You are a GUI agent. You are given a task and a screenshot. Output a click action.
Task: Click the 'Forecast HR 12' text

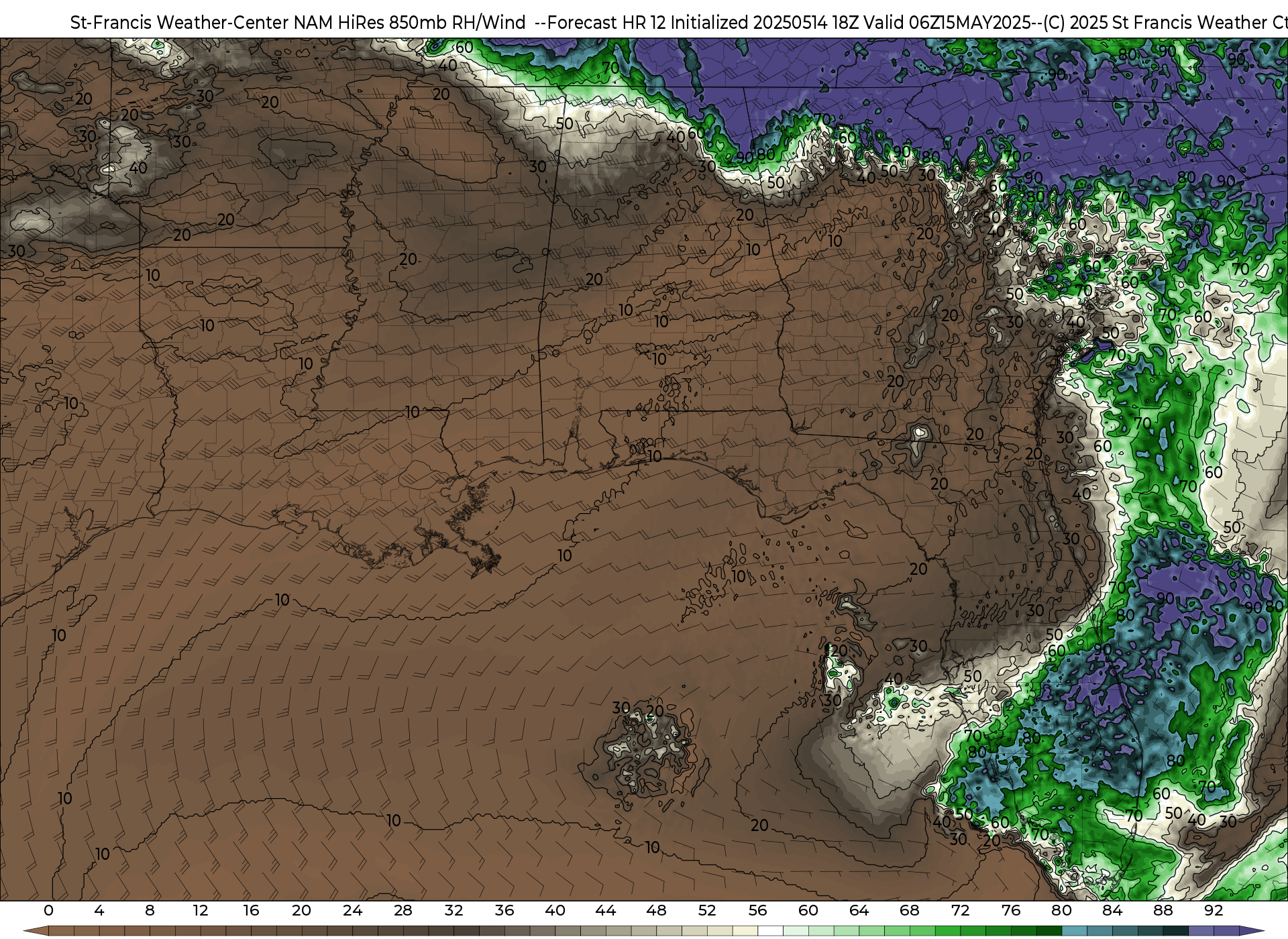[607, 23]
